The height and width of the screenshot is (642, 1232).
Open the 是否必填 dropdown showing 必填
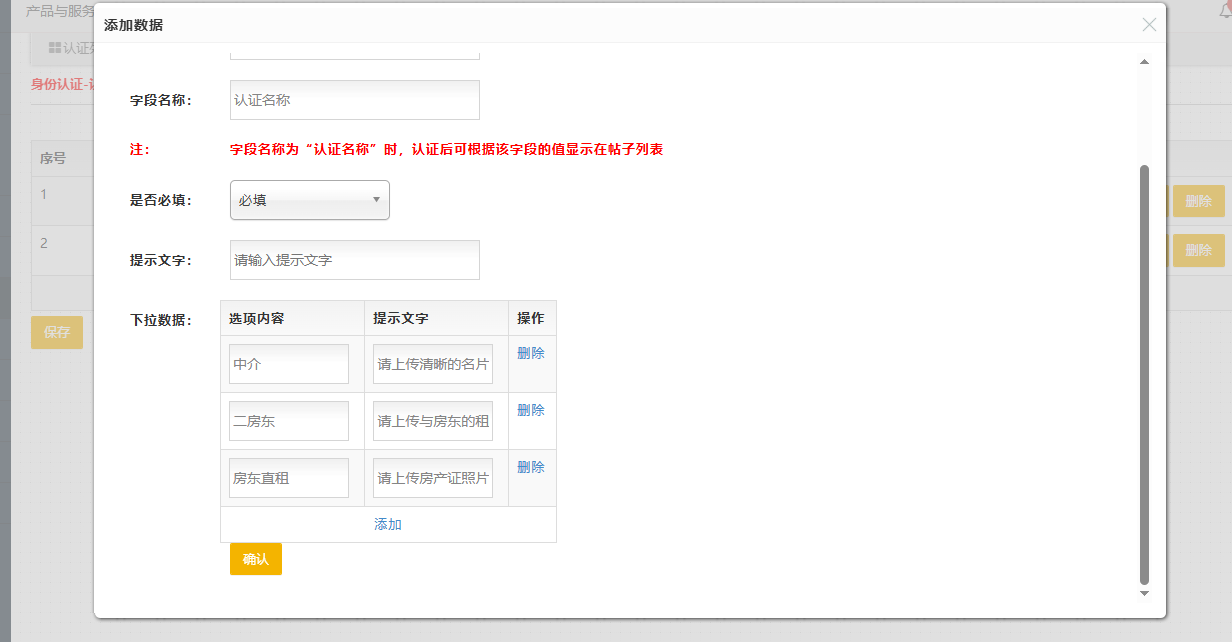point(309,200)
